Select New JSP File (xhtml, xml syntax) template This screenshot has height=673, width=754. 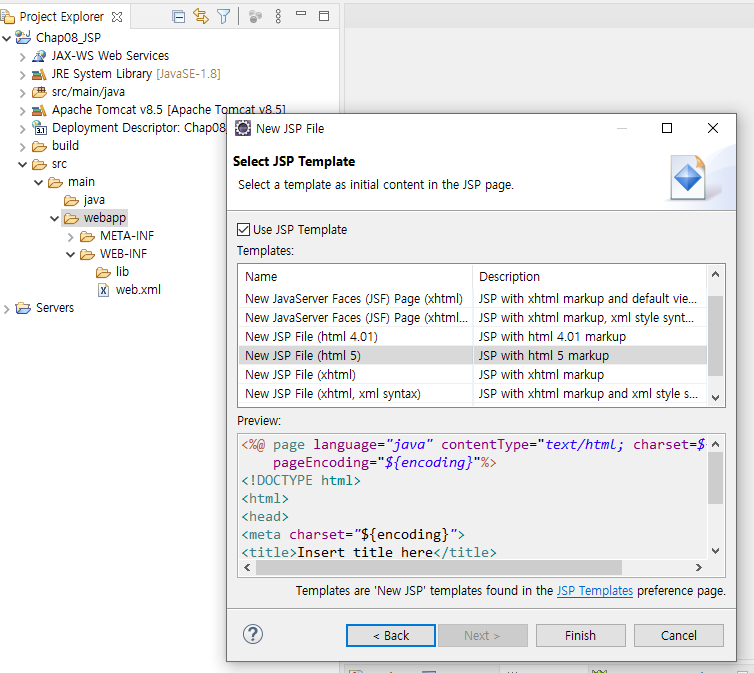coord(473,394)
